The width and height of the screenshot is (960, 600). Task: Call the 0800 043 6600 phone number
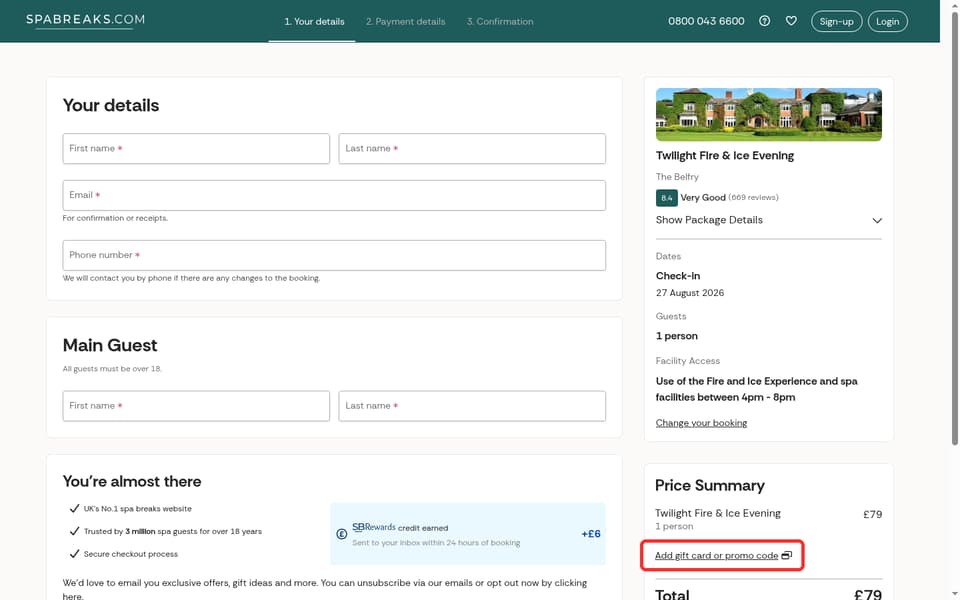click(x=706, y=21)
